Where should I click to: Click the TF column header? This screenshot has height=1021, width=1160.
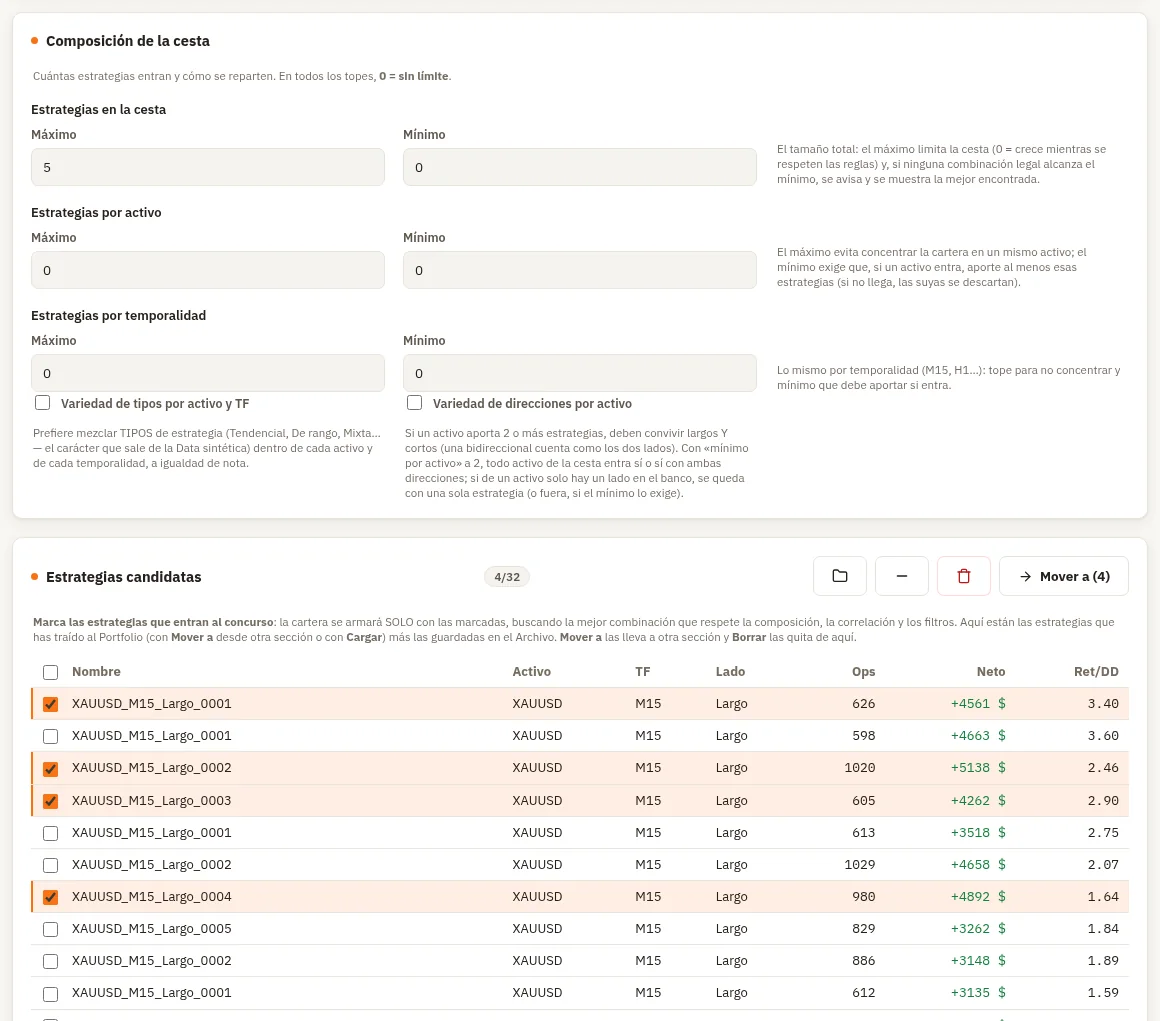[x=642, y=671]
